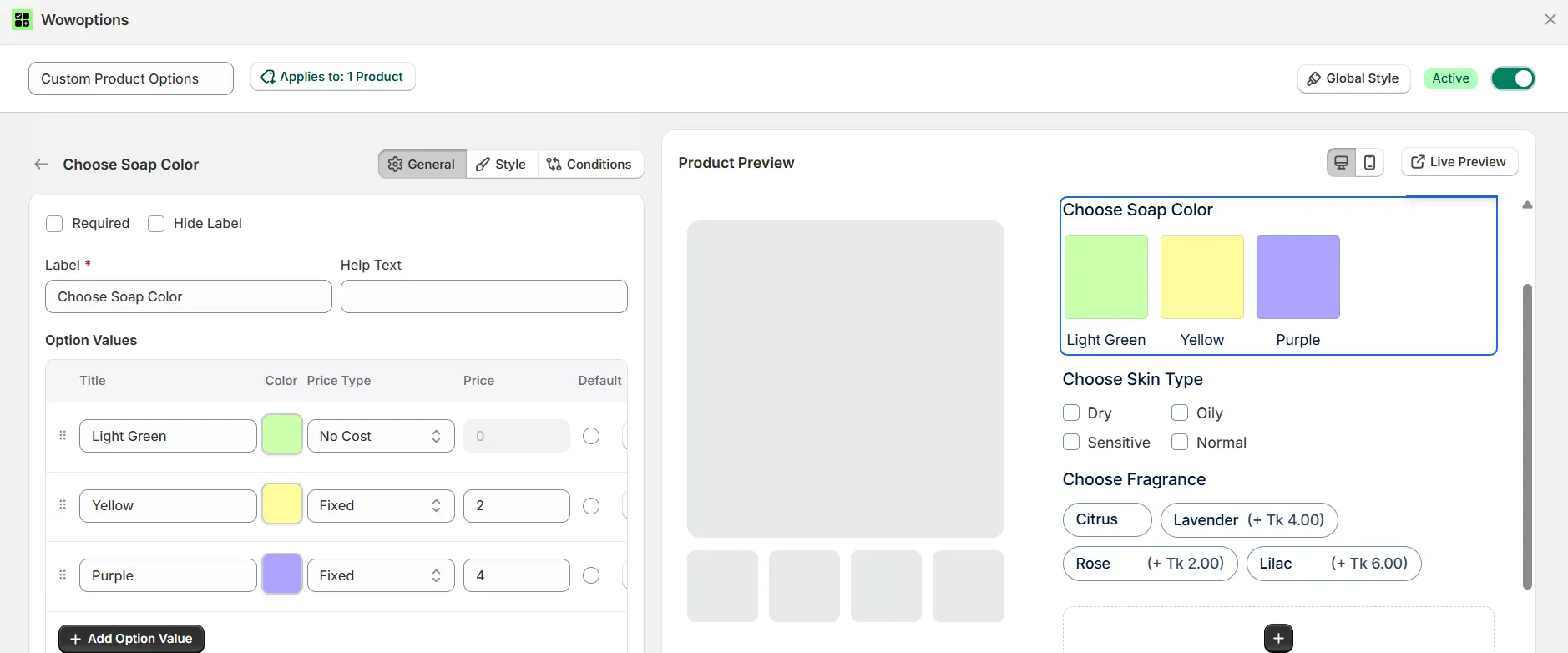Enable the Required checkbox

[54, 223]
